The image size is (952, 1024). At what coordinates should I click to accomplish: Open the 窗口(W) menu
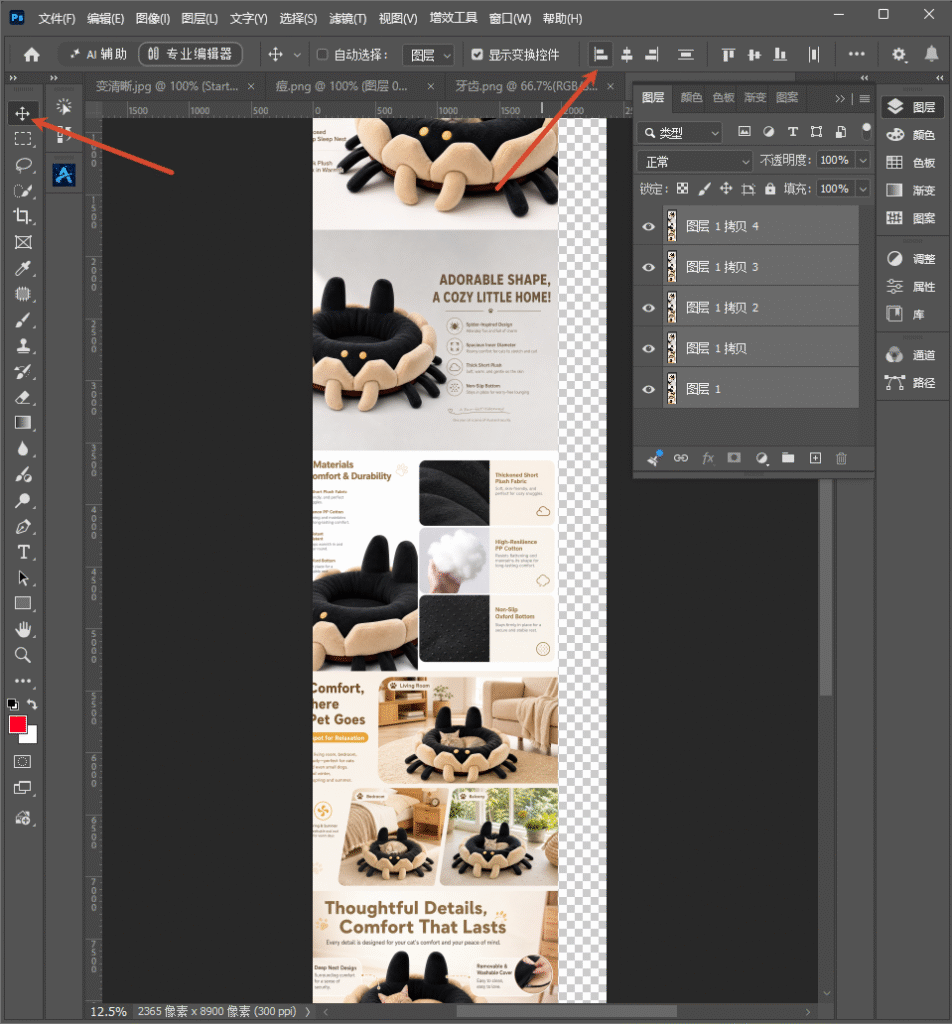[x=510, y=18]
